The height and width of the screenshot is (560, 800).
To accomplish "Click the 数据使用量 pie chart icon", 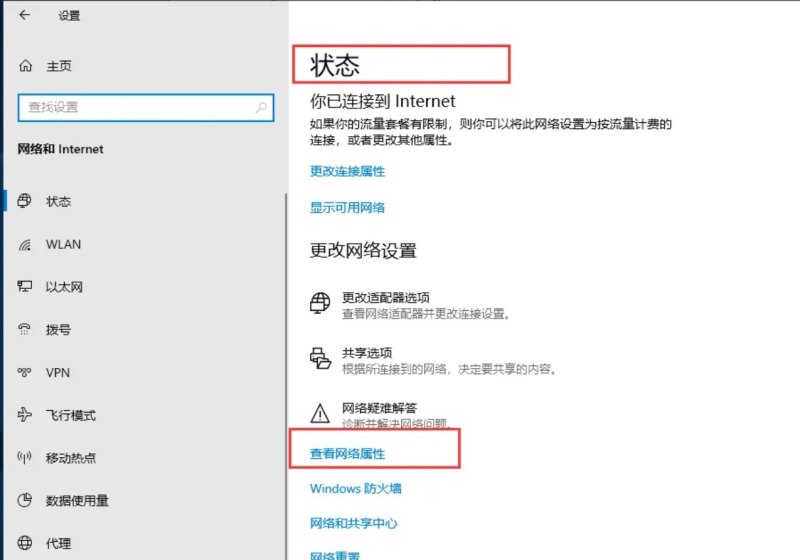I will [24, 500].
